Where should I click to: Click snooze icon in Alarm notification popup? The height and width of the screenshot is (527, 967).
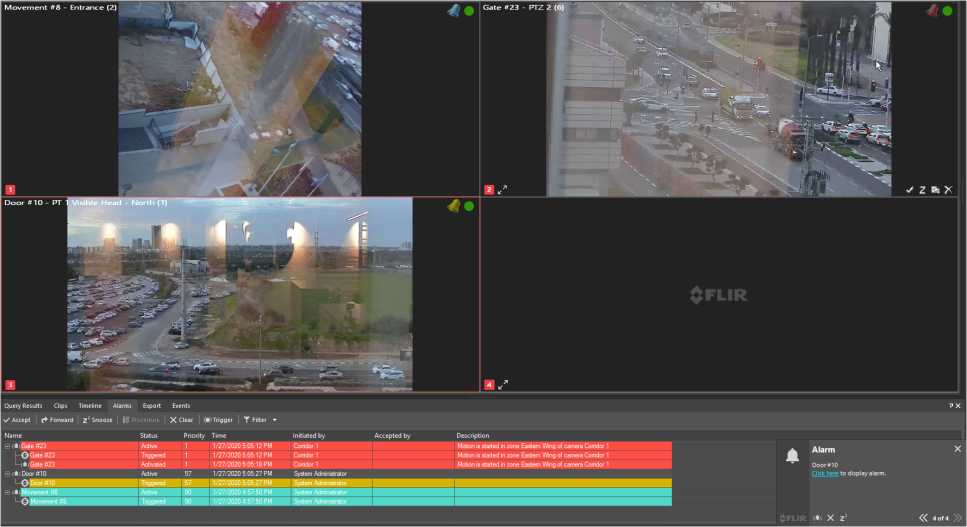click(x=844, y=518)
